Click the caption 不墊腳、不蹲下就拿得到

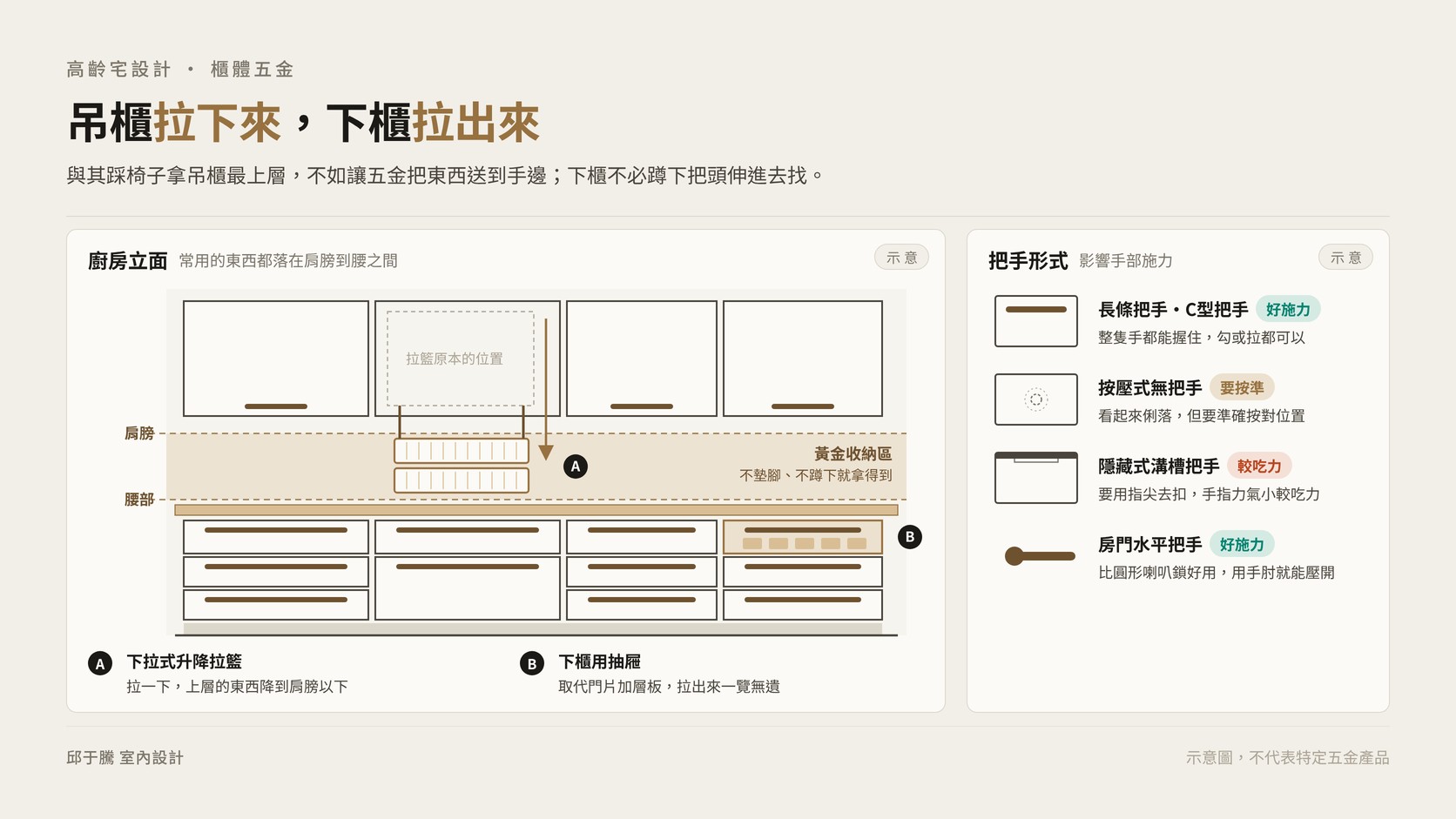[815, 475]
